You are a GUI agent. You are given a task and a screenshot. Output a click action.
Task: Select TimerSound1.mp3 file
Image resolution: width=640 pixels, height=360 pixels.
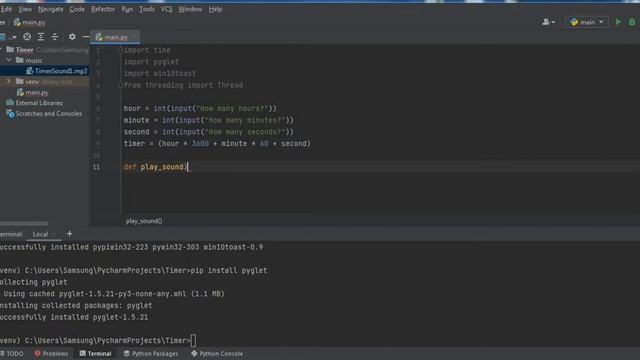(x=57, y=71)
